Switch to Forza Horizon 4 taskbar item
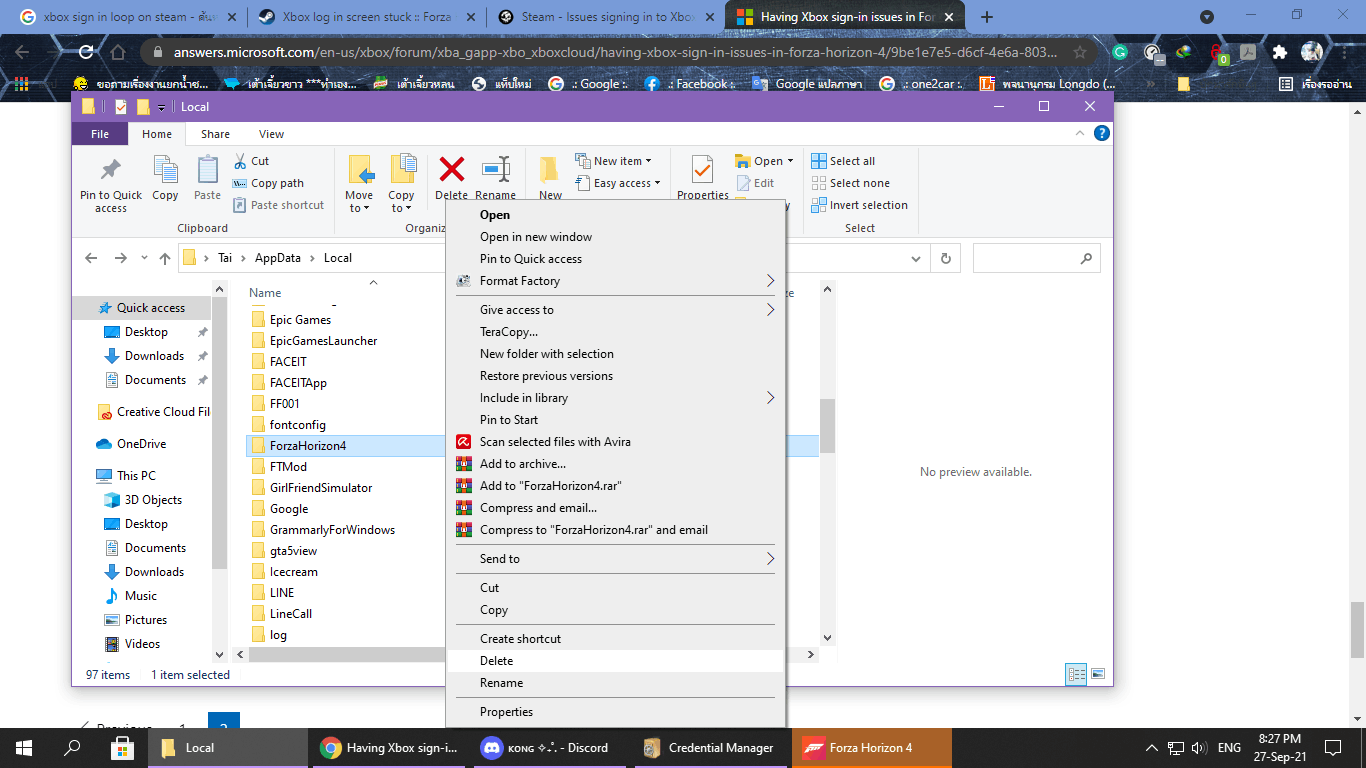Viewport: 1366px width, 768px height. coord(871,747)
